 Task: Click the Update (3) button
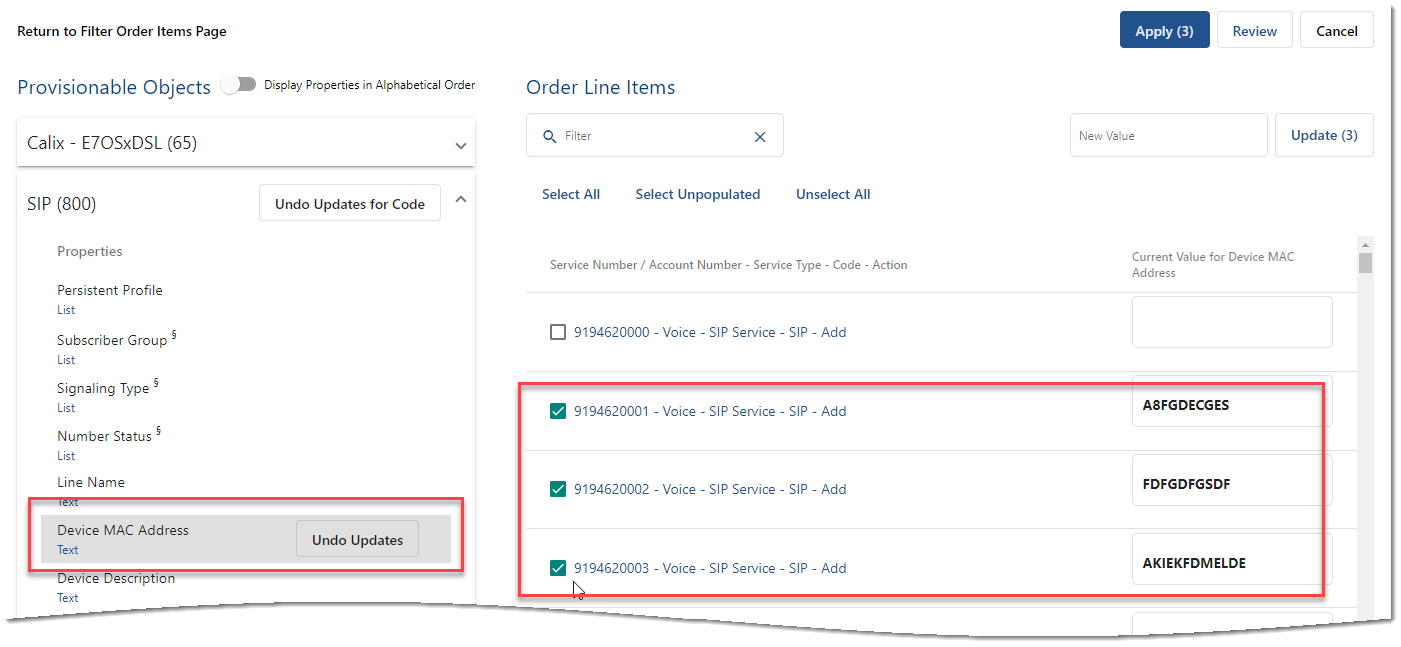(x=1324, y=135)
